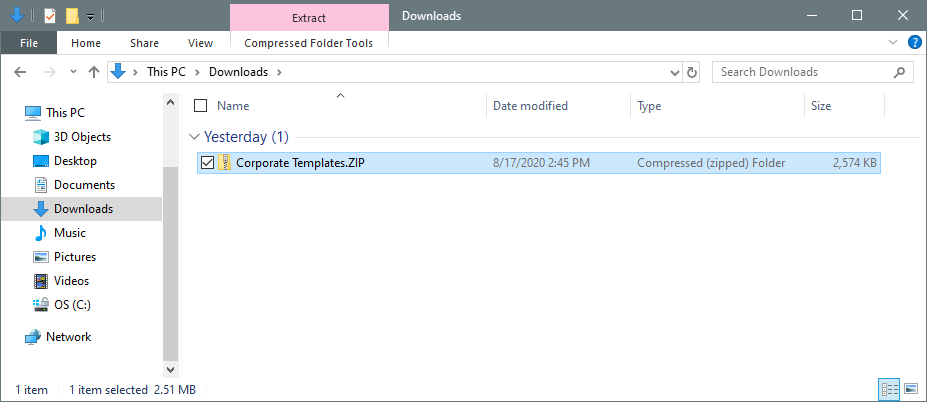927x402 pixels.
Task: Open Music in navigation pane
Action: click(70, 233)
